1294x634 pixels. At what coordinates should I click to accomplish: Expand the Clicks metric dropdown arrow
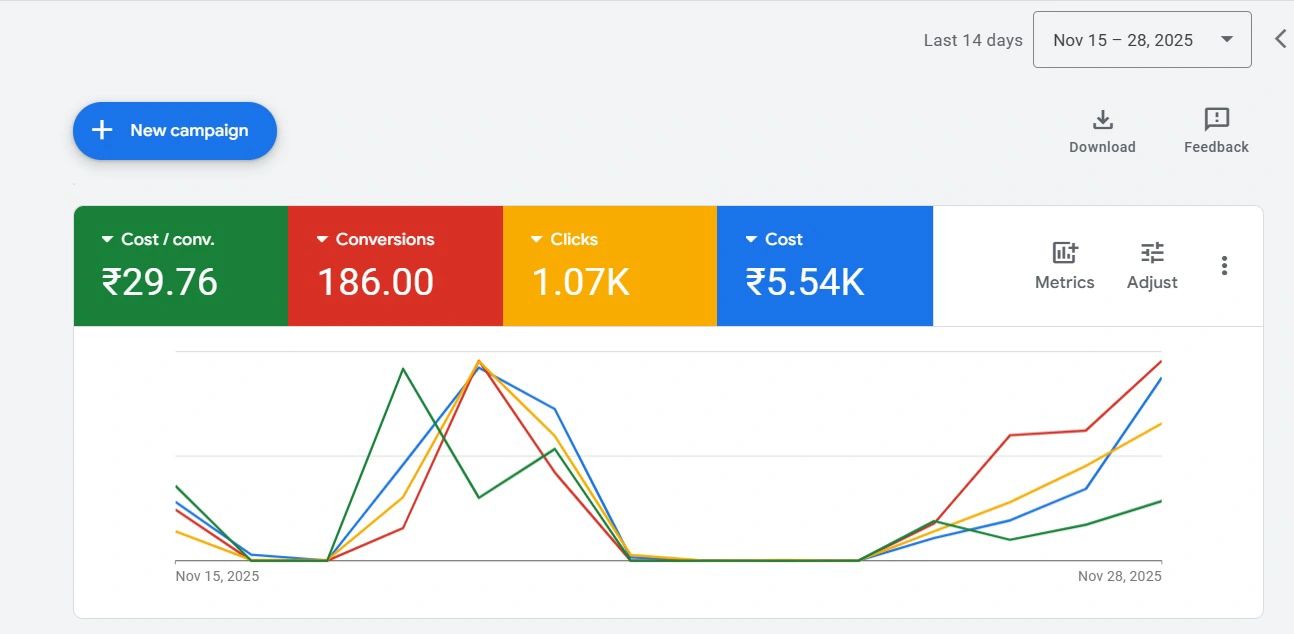[x=537, y=240]
